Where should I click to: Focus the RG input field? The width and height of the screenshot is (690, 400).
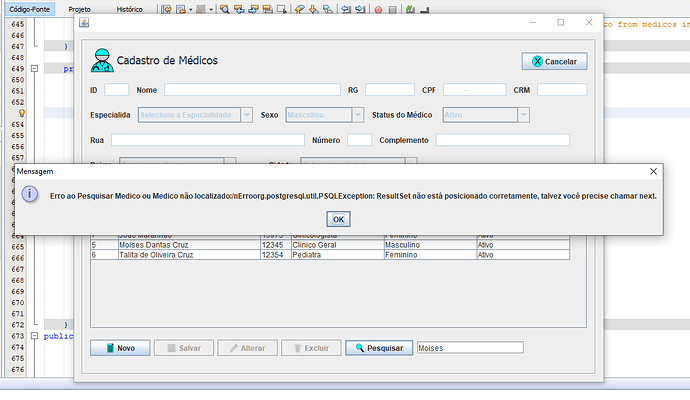coord(390,90)
